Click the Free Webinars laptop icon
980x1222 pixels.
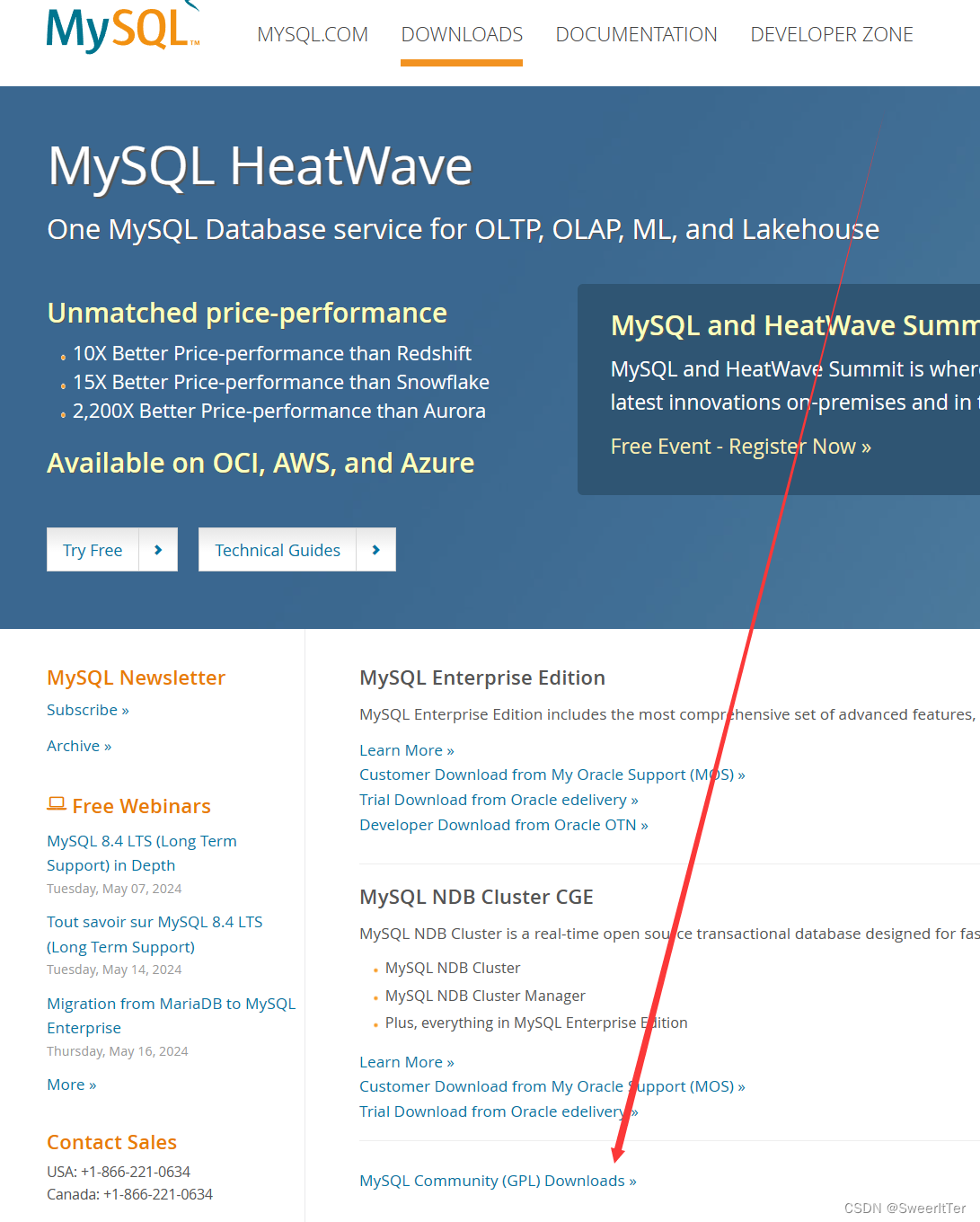point(57,804)
